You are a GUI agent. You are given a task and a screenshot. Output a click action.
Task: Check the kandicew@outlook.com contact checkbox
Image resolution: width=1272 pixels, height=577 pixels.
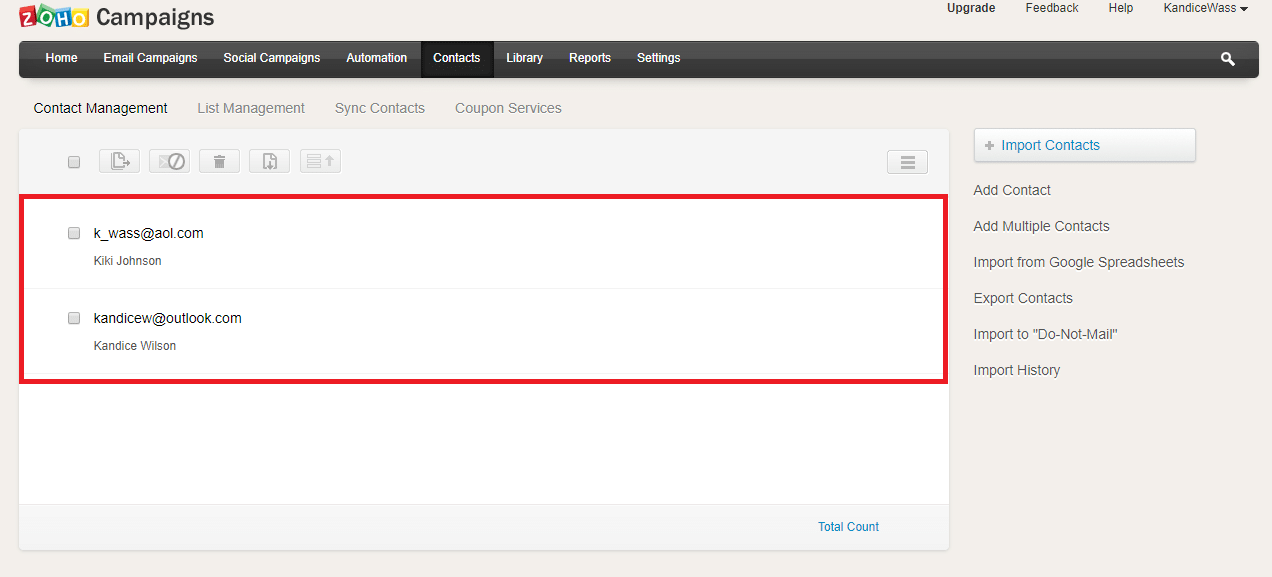click(x=74, y=318)
